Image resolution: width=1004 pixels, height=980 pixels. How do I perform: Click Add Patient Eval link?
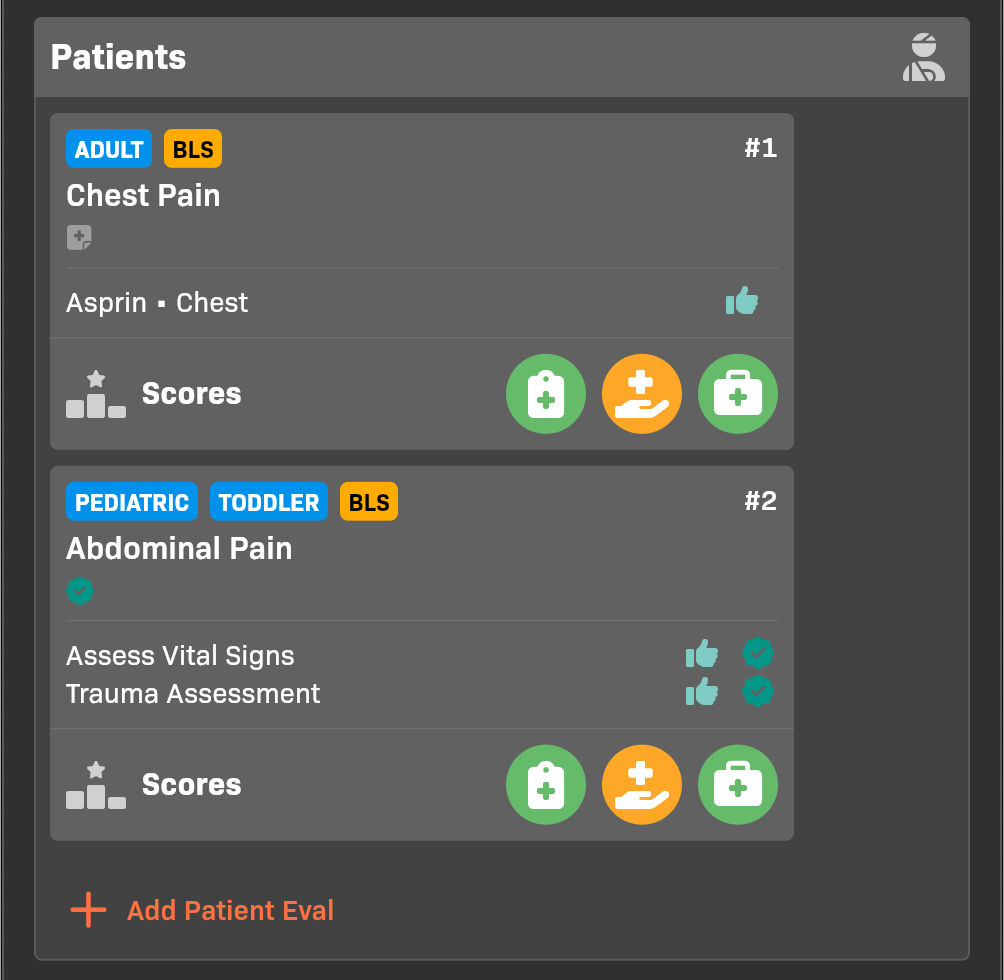pos(230,911)
